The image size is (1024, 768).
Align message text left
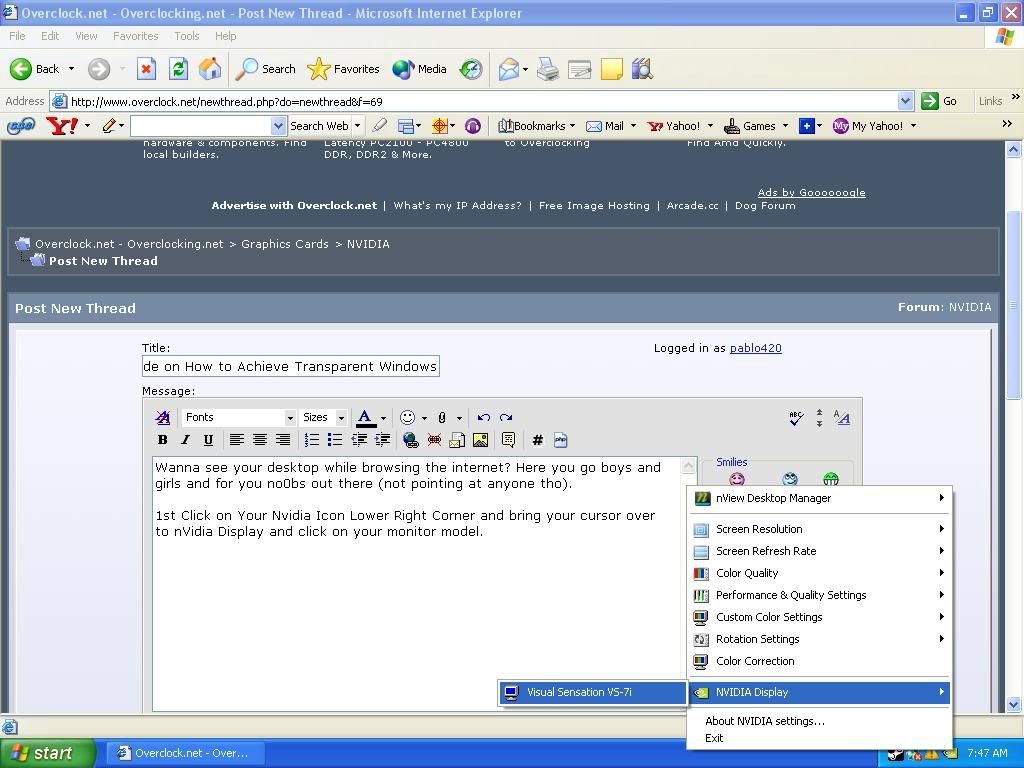pyautogui.click(x=236, y=440)
